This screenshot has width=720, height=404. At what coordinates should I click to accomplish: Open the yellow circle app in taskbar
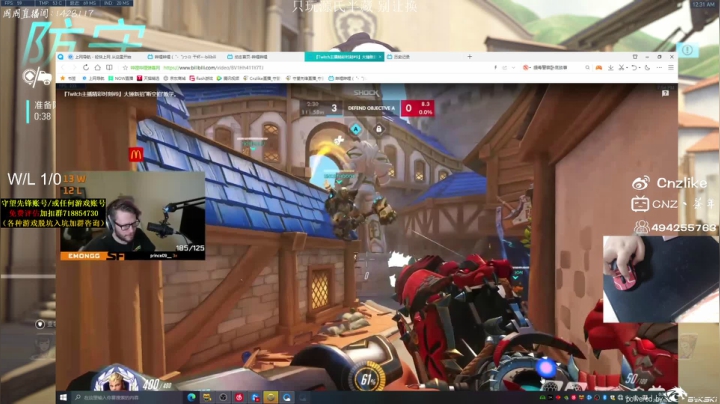(270, 397)
